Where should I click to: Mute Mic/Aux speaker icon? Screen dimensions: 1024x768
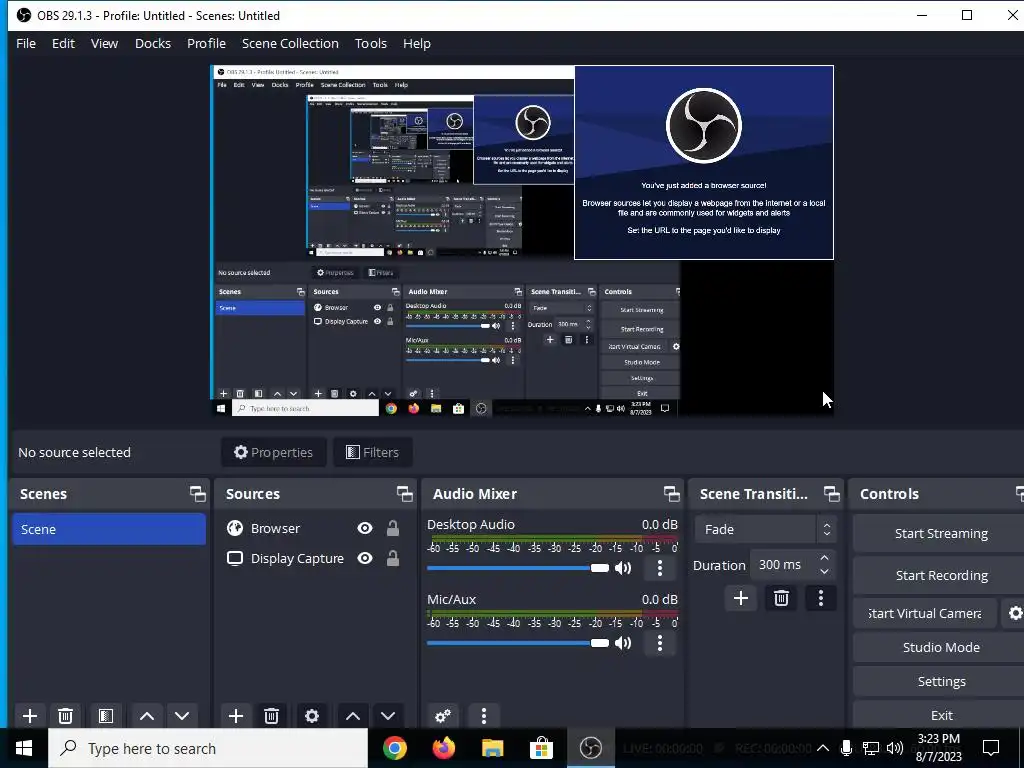pyautogui.click(x=623, y=643)
